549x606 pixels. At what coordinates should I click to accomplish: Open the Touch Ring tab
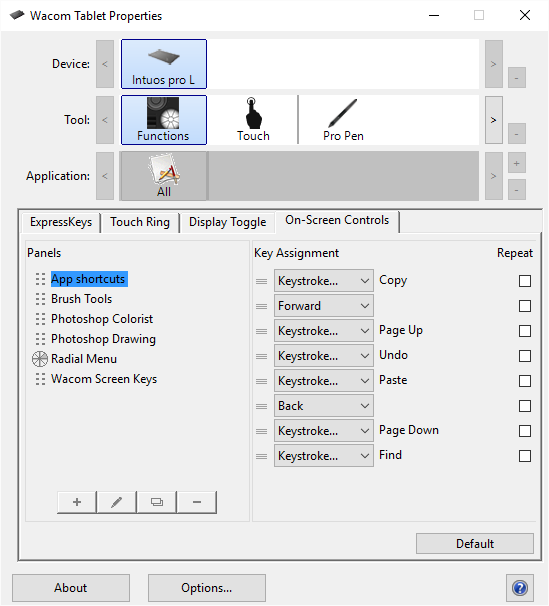pyautogui.click(x=140, y=222)
